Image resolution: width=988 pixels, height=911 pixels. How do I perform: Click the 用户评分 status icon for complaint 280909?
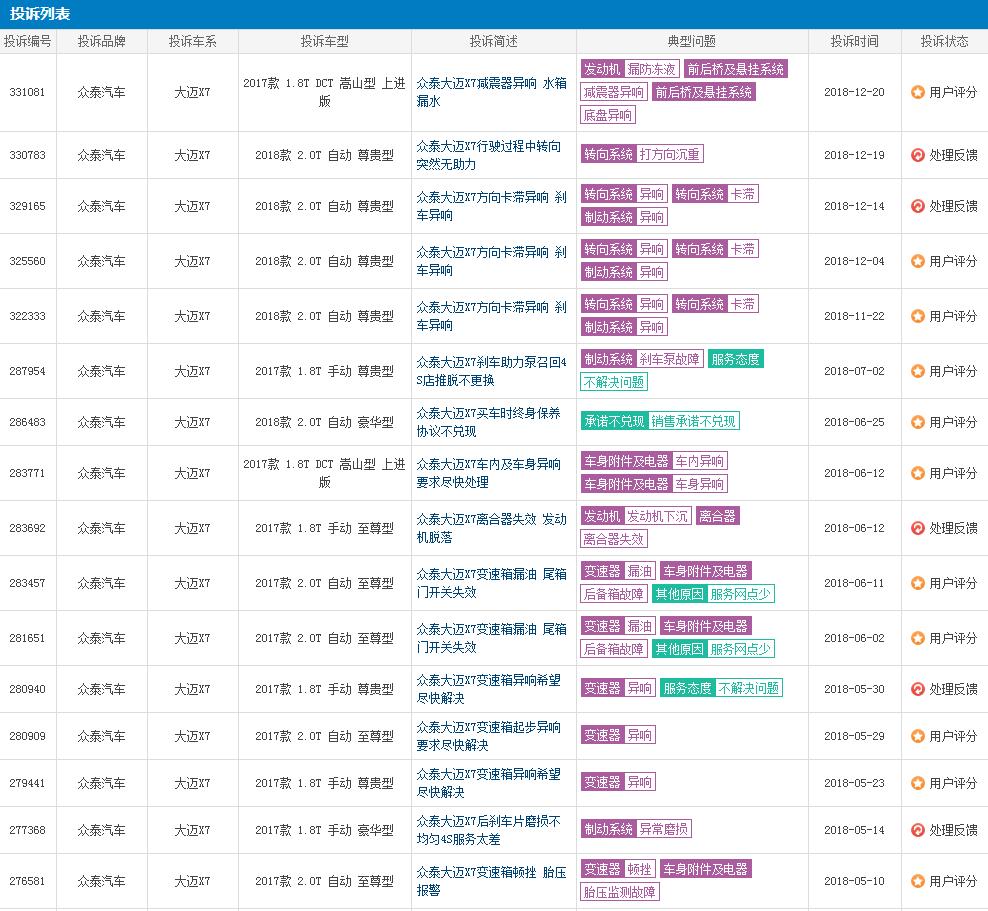[917, 736]
